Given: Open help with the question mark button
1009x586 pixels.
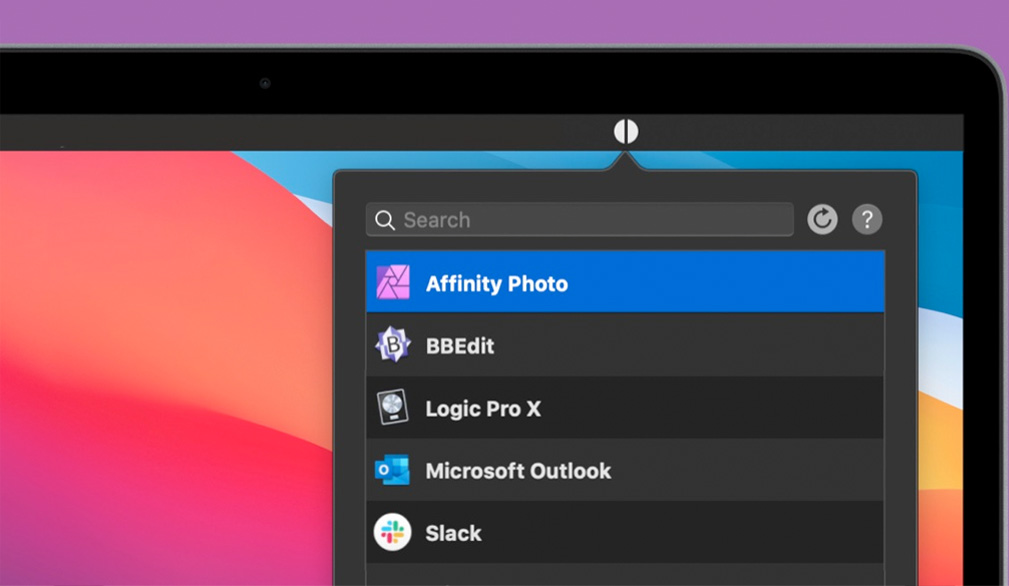Looking at the screenshot, I should (867, 219).
